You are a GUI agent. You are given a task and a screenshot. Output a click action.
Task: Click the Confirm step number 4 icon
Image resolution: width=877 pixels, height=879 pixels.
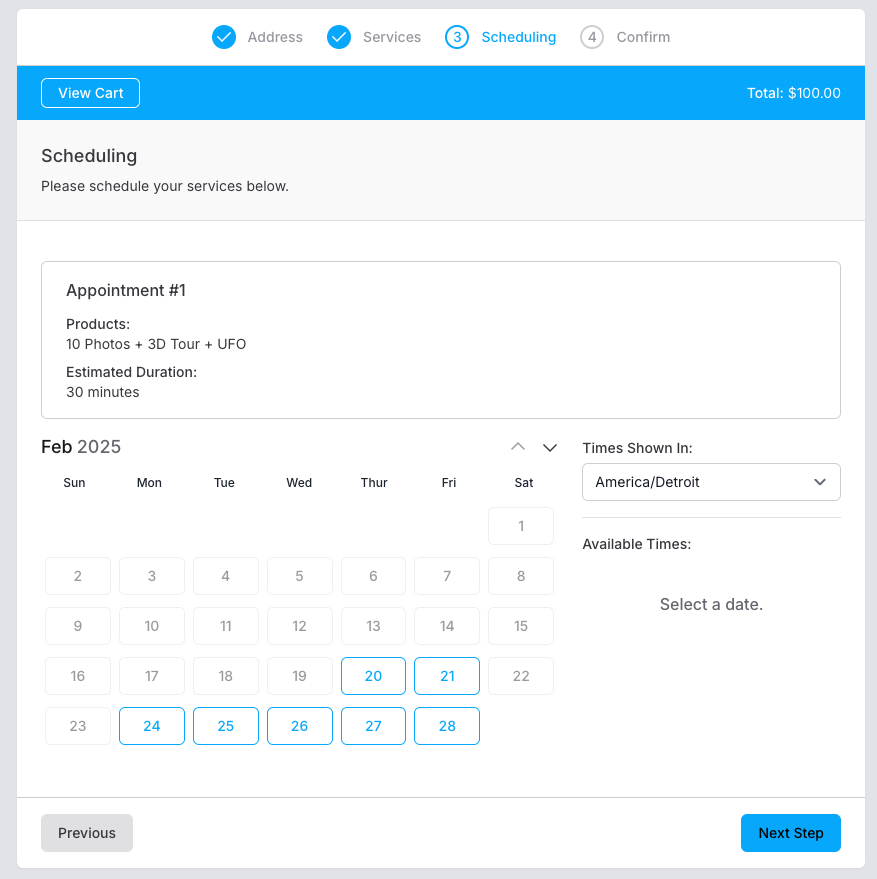(x=592, y=37)
